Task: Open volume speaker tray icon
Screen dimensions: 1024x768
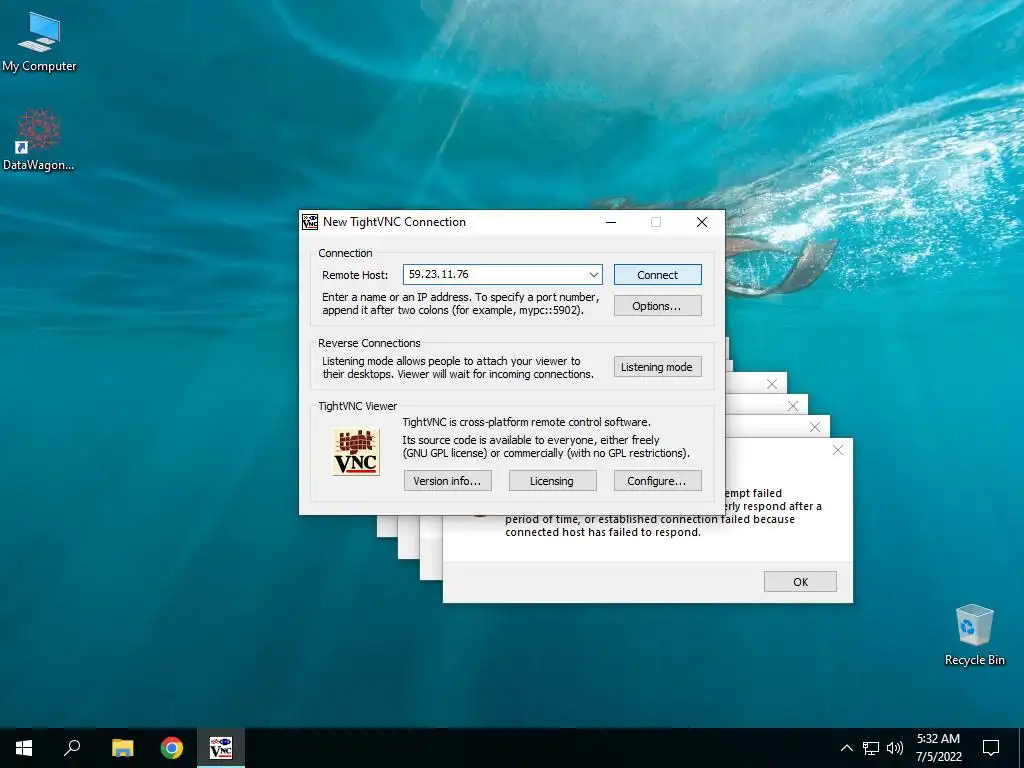Action: pos(895,748)
